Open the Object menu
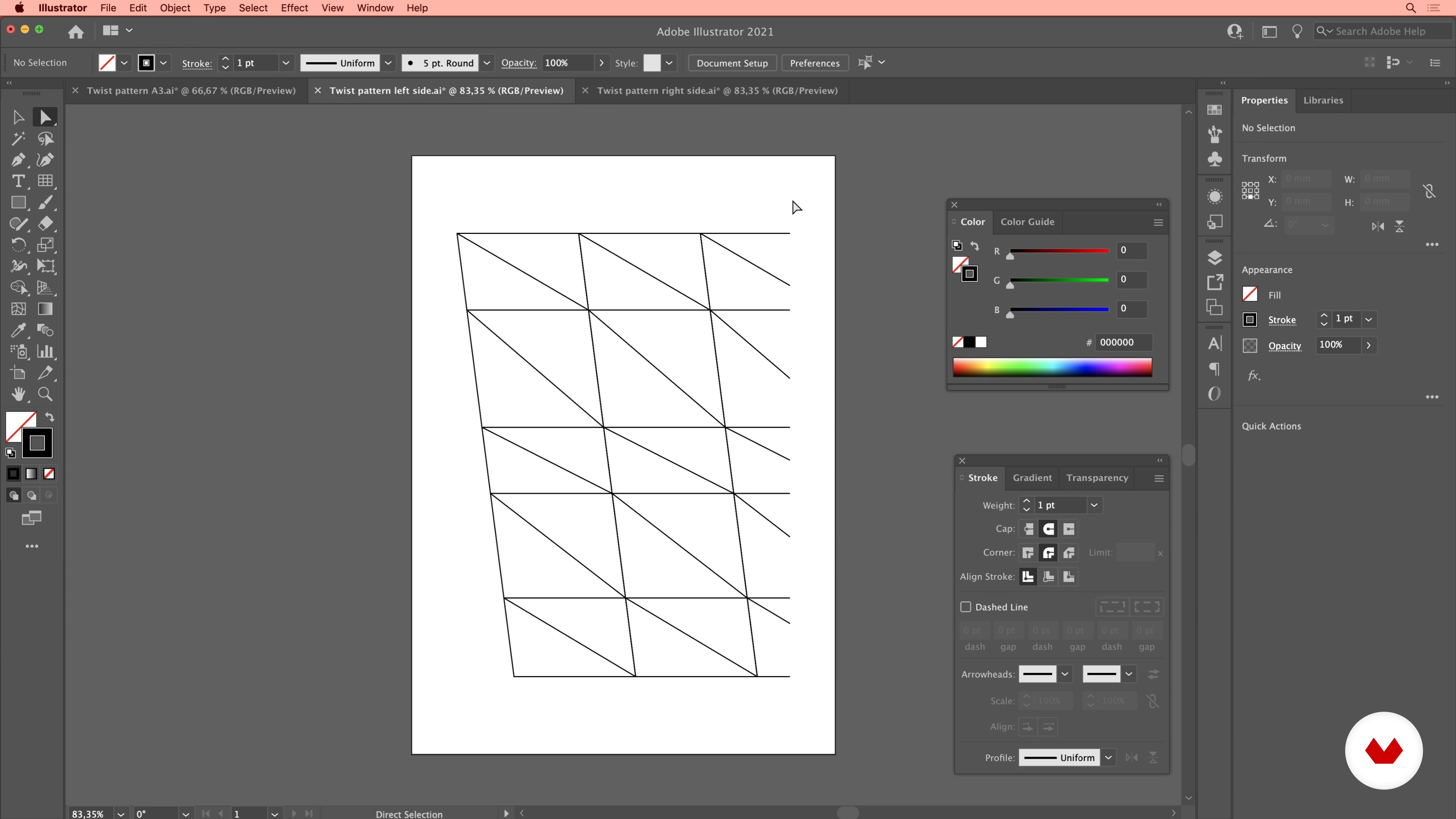The image size is (1456, 819). click(x=175, y=8)
